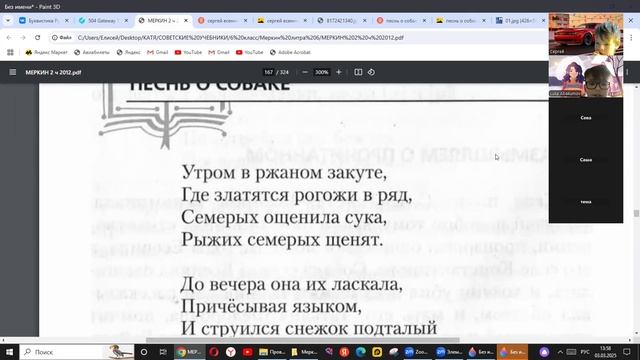Open File Explorer Пров... taskbar button
This screenshot has width=640, height=360.
[272, 352]
